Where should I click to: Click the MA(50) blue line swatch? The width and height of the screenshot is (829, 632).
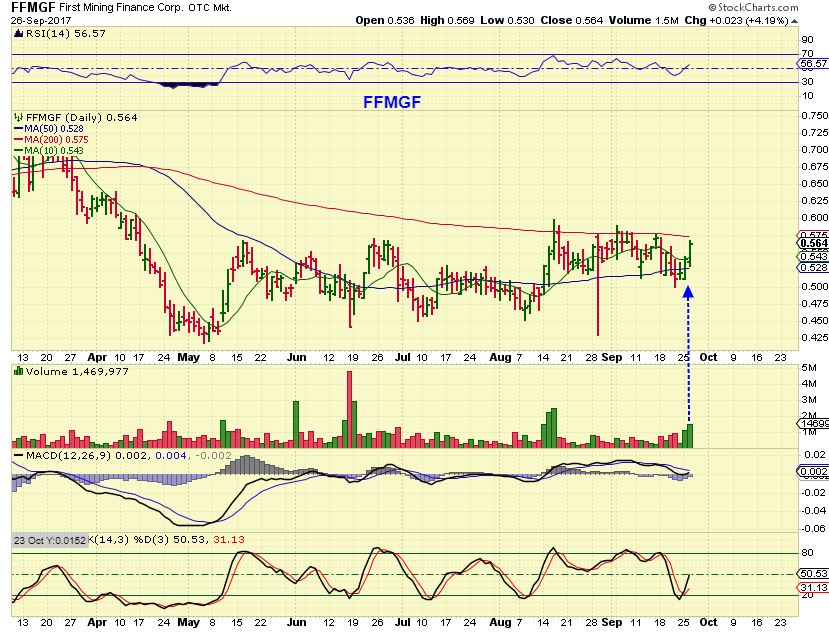pyautogui.click(x=19, y=129)
